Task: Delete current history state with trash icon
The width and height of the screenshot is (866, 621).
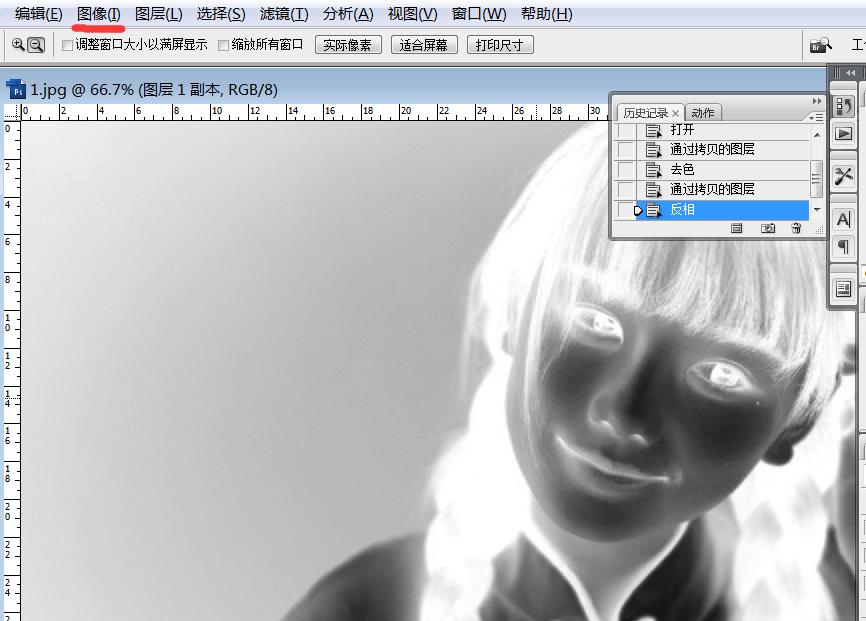Action: [796, 228]
